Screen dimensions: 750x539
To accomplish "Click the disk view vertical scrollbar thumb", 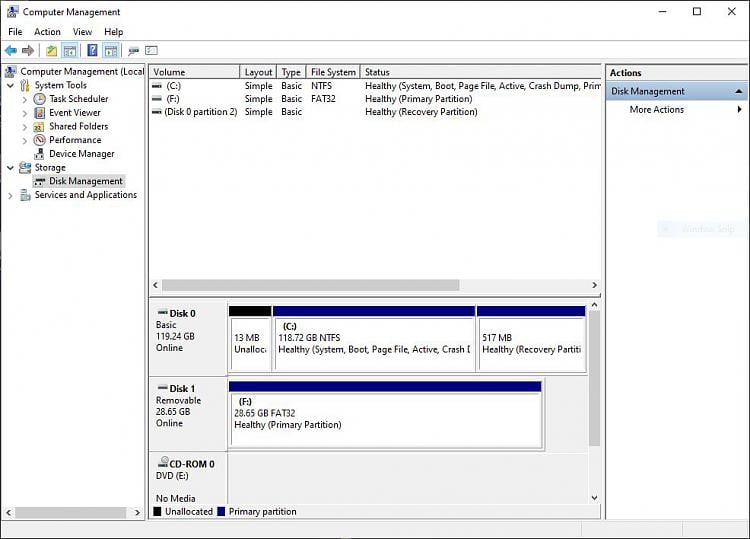I will (x=594, y=378).
